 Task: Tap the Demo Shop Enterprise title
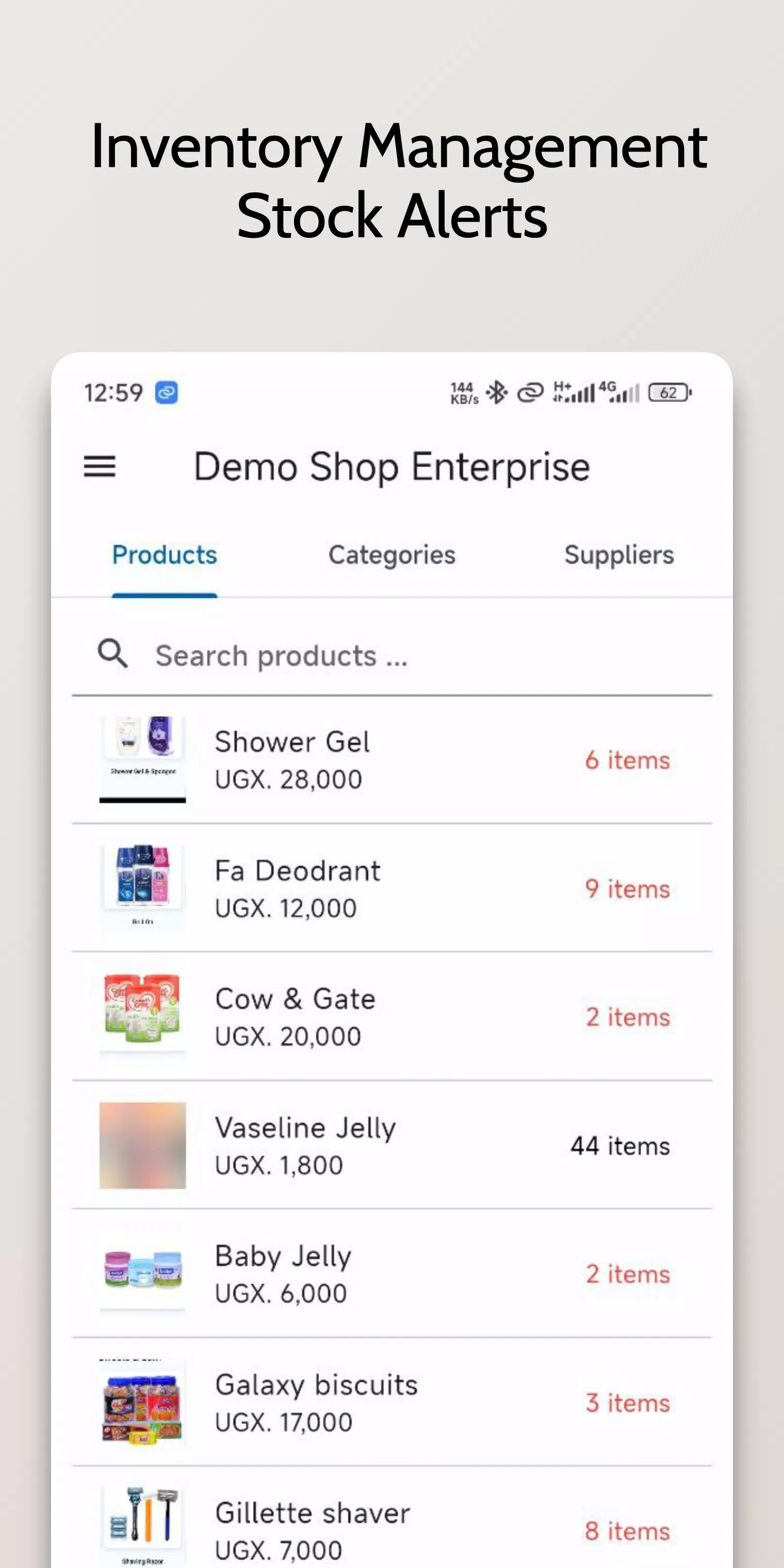(x=391, y=467)
